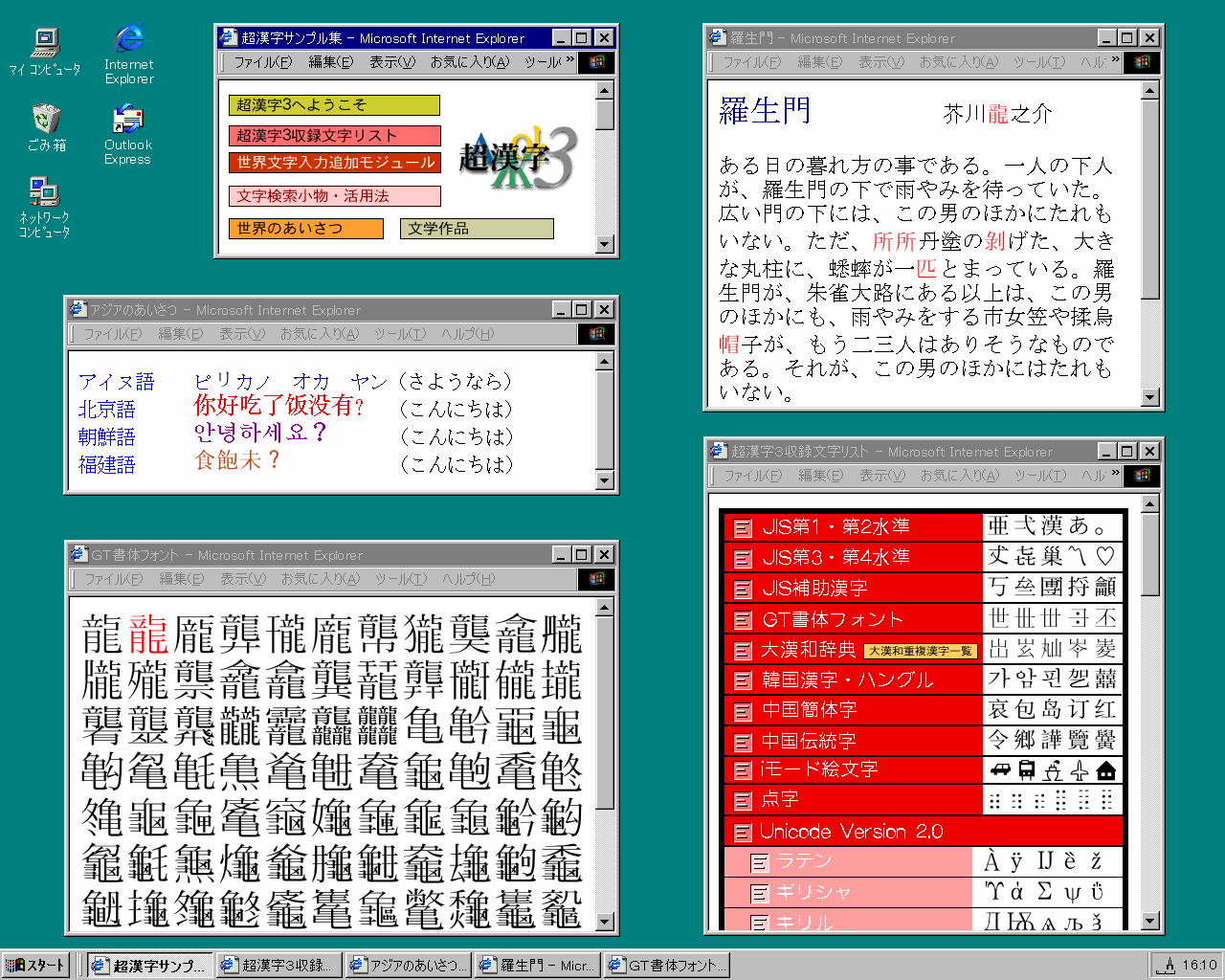The image size is (1225, 980).
Task: Click the 羅生門 title heading
Action: pyautogui.click(x=765, y=111)
